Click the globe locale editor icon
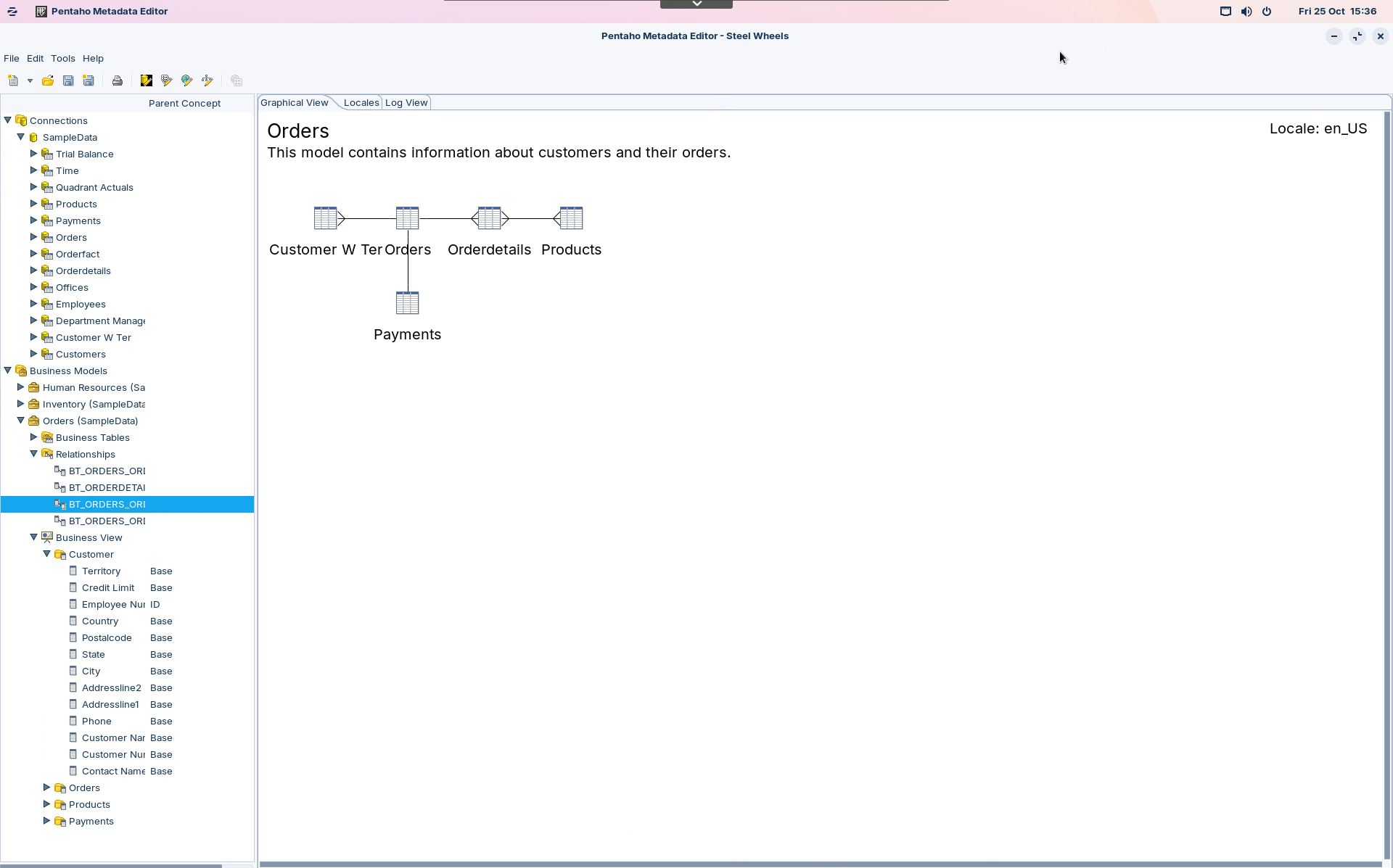The height and width of the screenshot is (868, 1393). (x=186, y=80)
